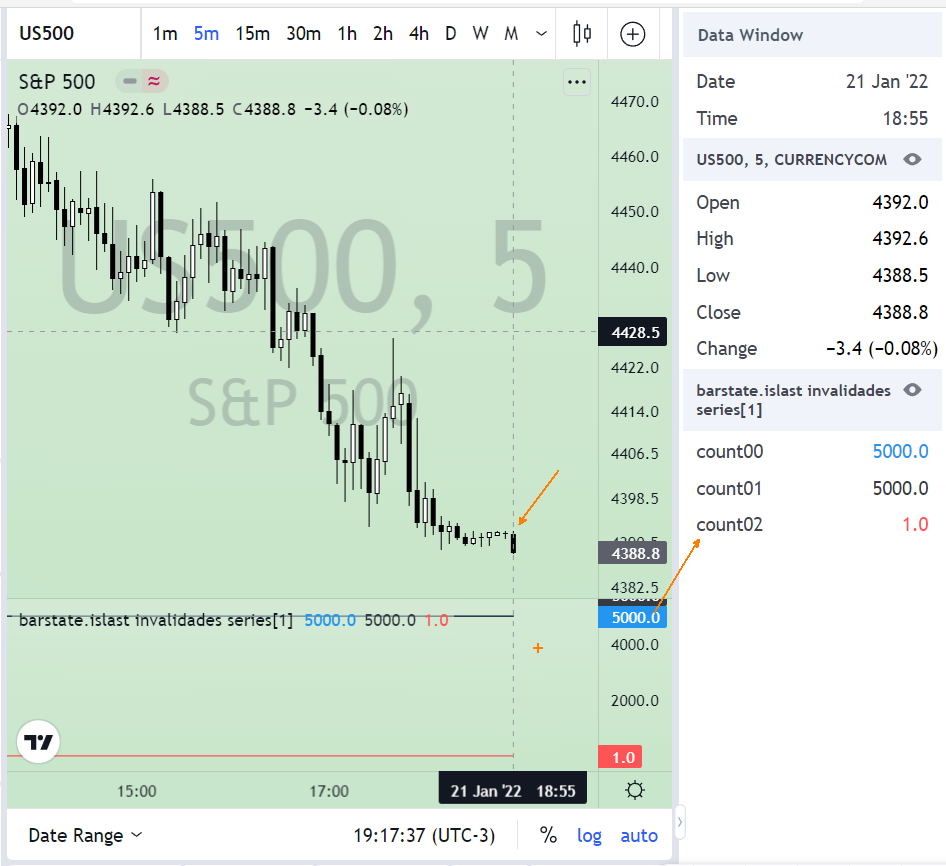
Task: Select the 1m timeframe
Action: 165,34
